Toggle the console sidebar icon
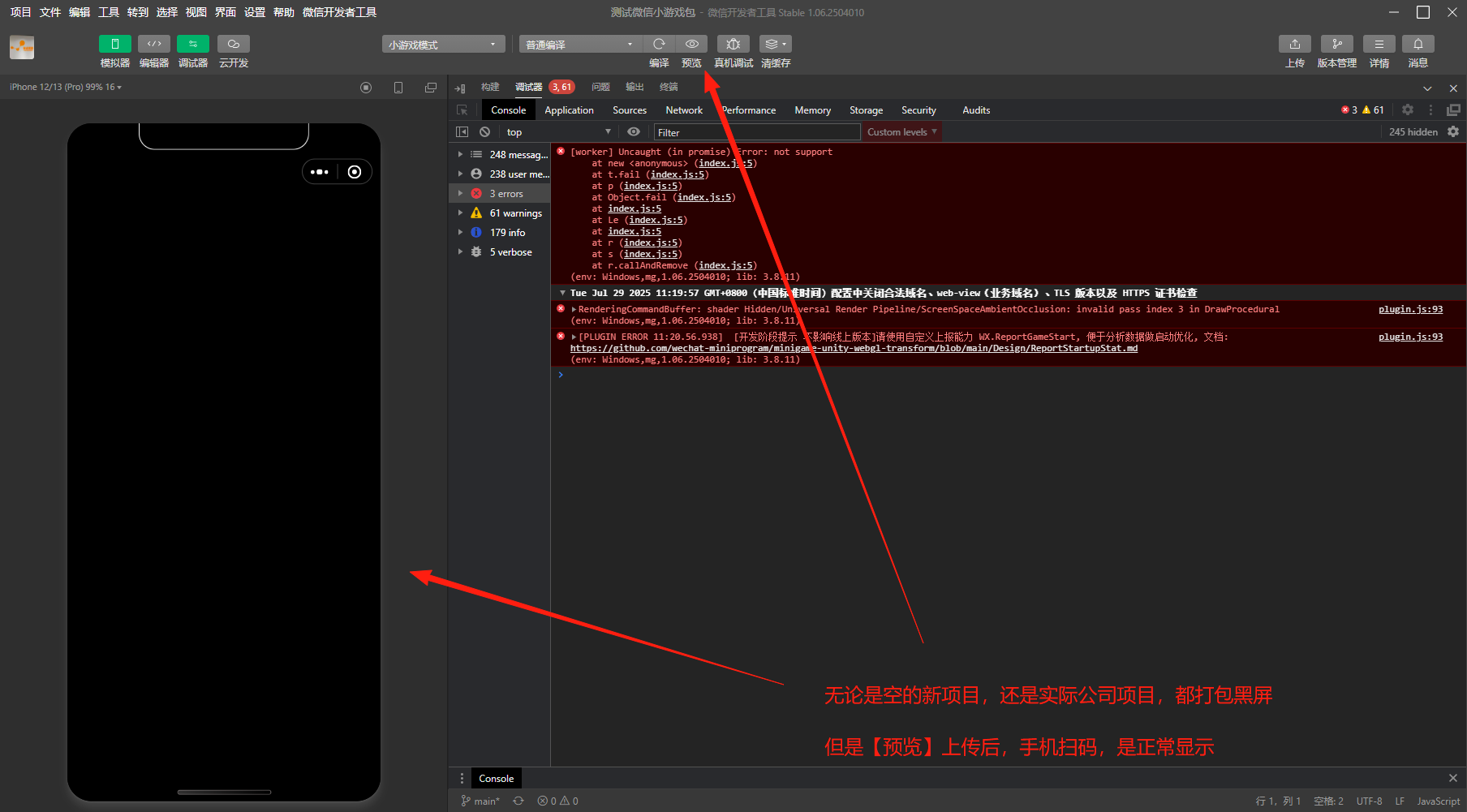Screen dimensions: 1467x812 [x=462, y=132]
